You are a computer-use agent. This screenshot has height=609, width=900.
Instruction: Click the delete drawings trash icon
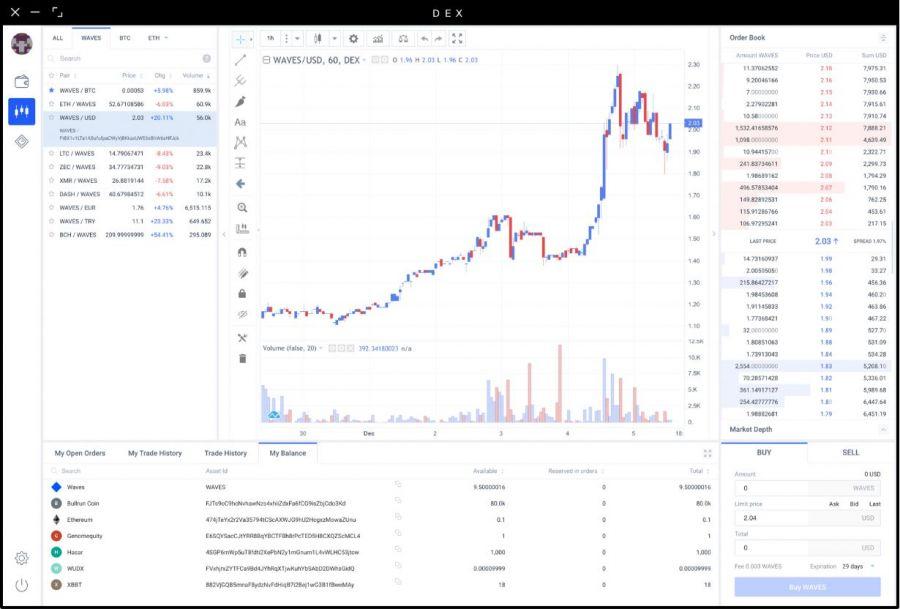[x=242, y=359]
